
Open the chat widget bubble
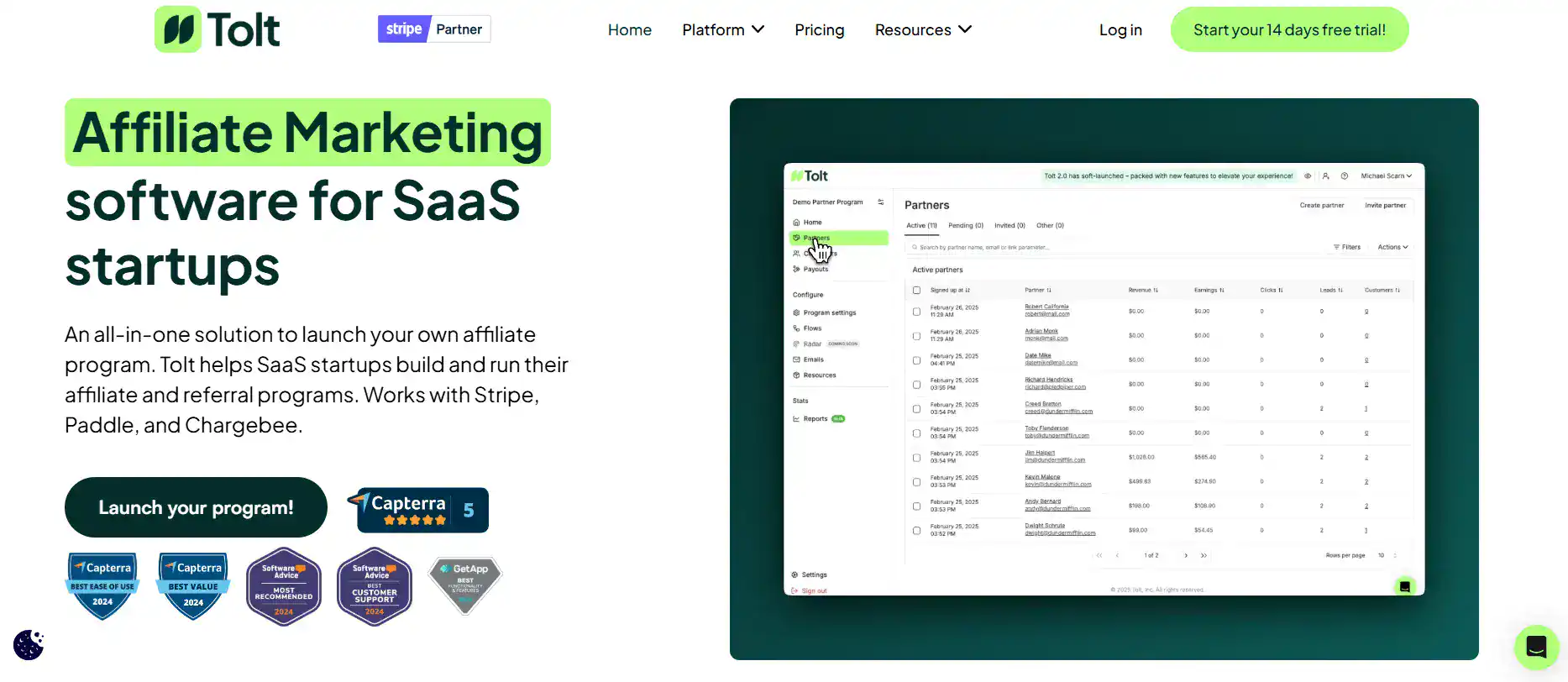(x=1536, y=647)
